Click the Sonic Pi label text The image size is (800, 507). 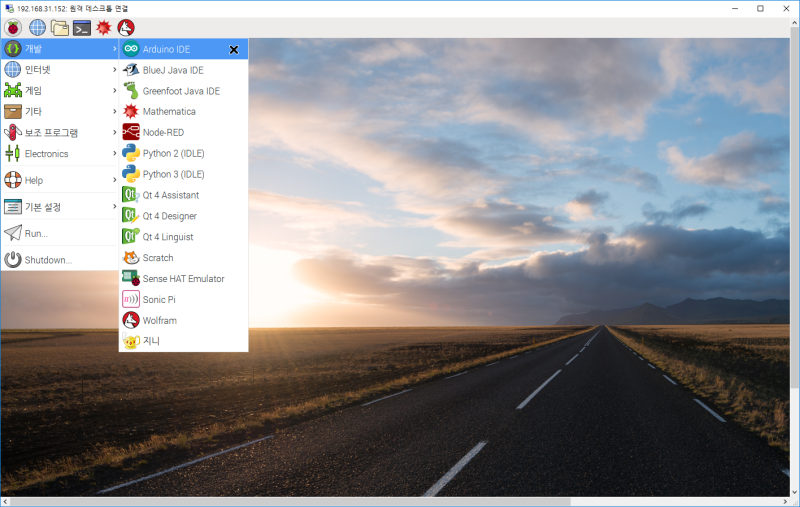coord(159,299)
